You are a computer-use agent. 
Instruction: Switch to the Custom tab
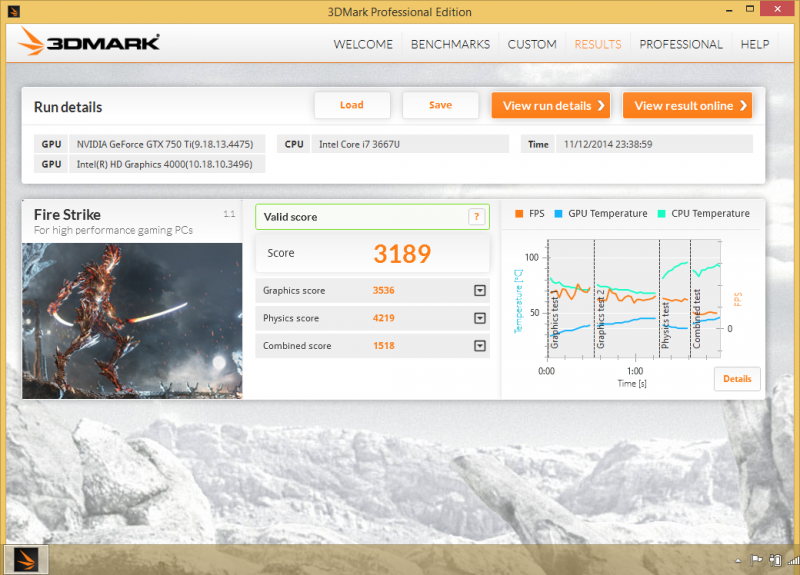[x=532, y=44]
